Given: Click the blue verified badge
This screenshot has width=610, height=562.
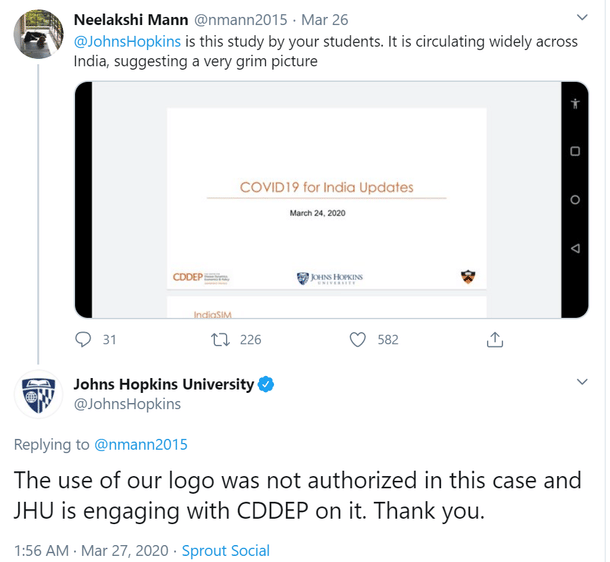Looking at the screenshot, I should point(267,384).
